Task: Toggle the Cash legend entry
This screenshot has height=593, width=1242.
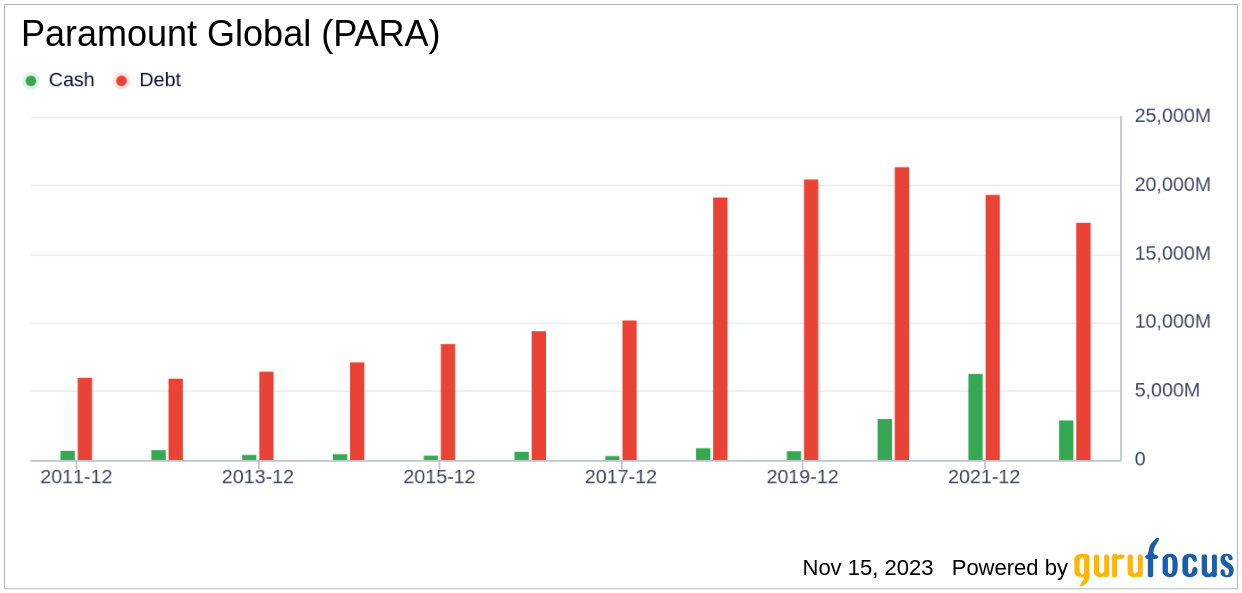Action: click(x=59, y=80)
